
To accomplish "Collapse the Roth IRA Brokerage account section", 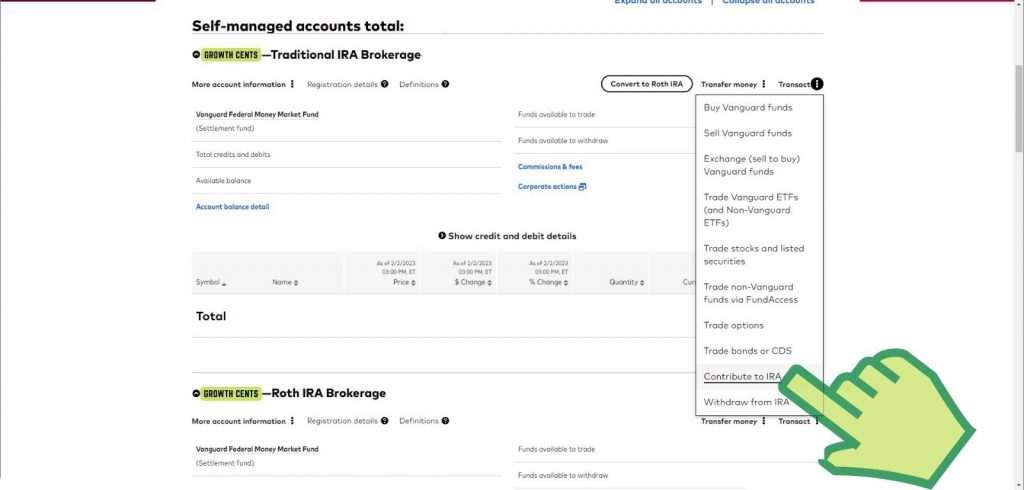I will pyautogui.click(x=196, y=393).
